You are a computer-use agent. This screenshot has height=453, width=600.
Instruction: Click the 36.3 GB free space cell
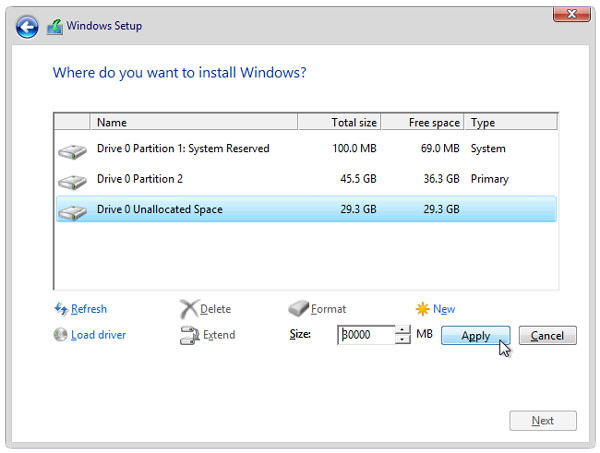pos(441,179)
